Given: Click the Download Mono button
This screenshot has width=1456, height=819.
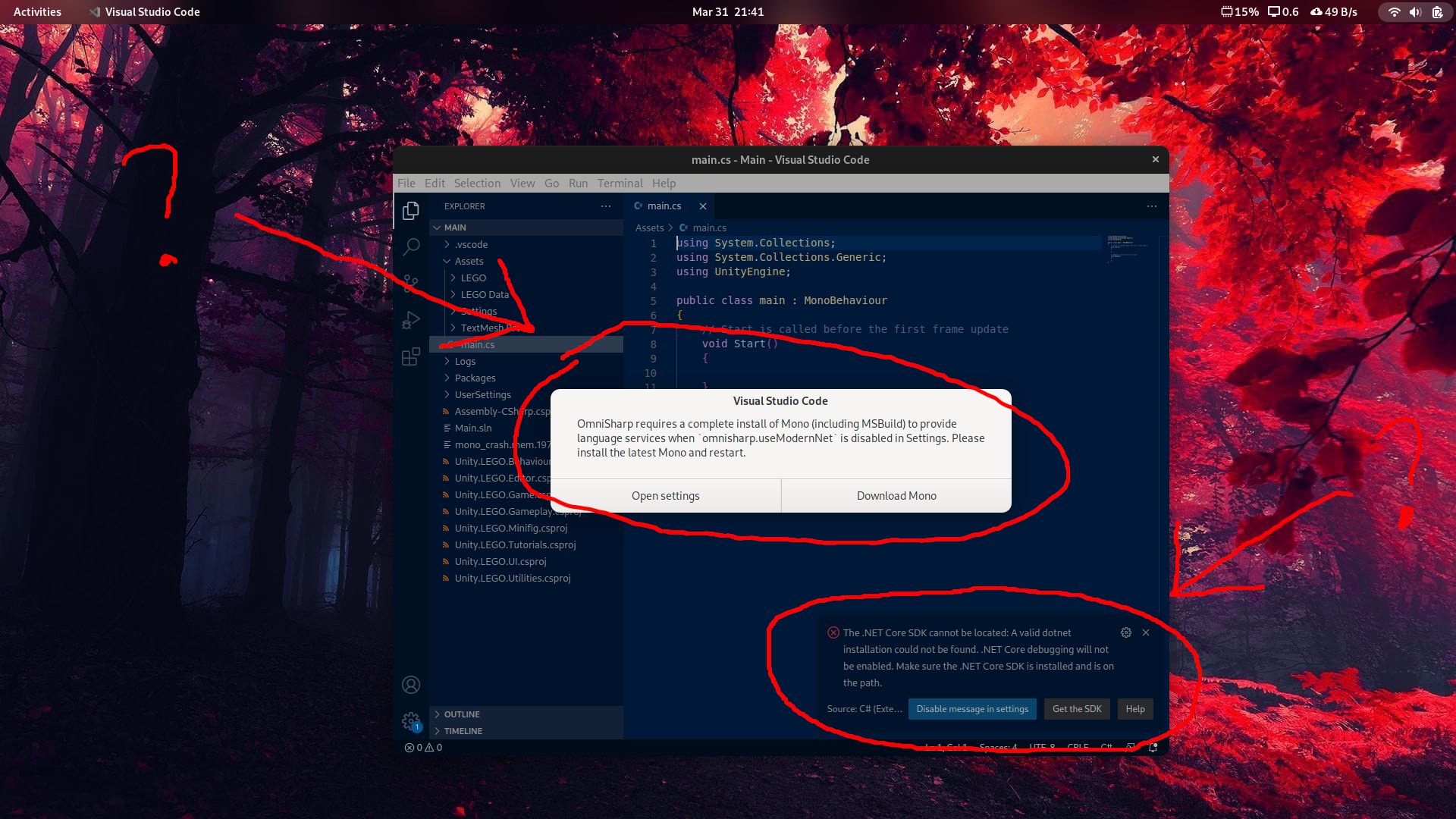Looking at the screenshot, I should (896, 496).
